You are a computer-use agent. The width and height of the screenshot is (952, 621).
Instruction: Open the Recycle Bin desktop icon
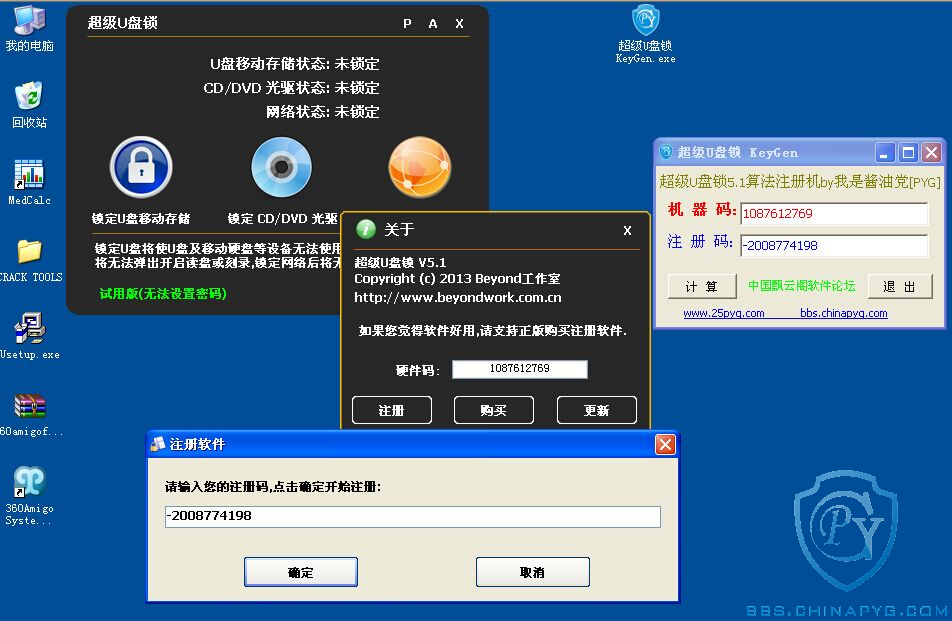pos(29,104)
